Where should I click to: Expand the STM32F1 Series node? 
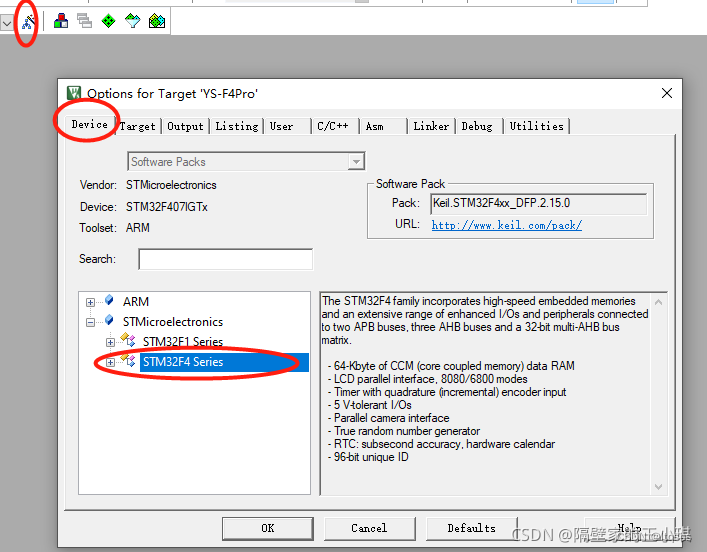tap(110, 342)
